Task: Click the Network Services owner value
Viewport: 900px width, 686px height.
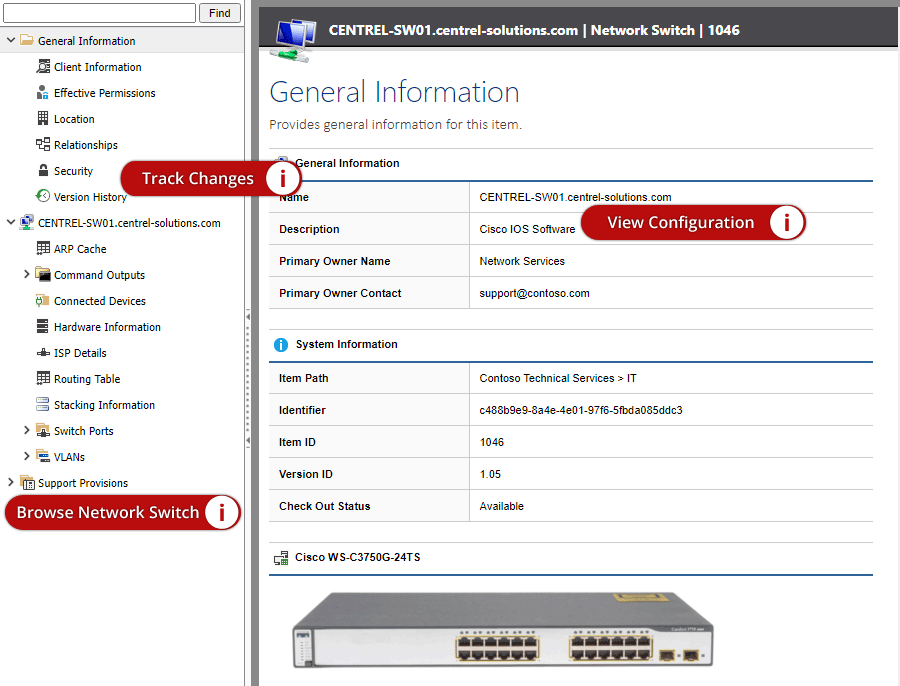Action: pyautogui.click(x=522, y=261)
